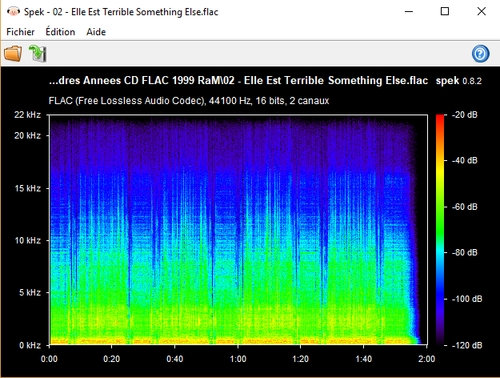Open the Édition menu

(60, 32)
